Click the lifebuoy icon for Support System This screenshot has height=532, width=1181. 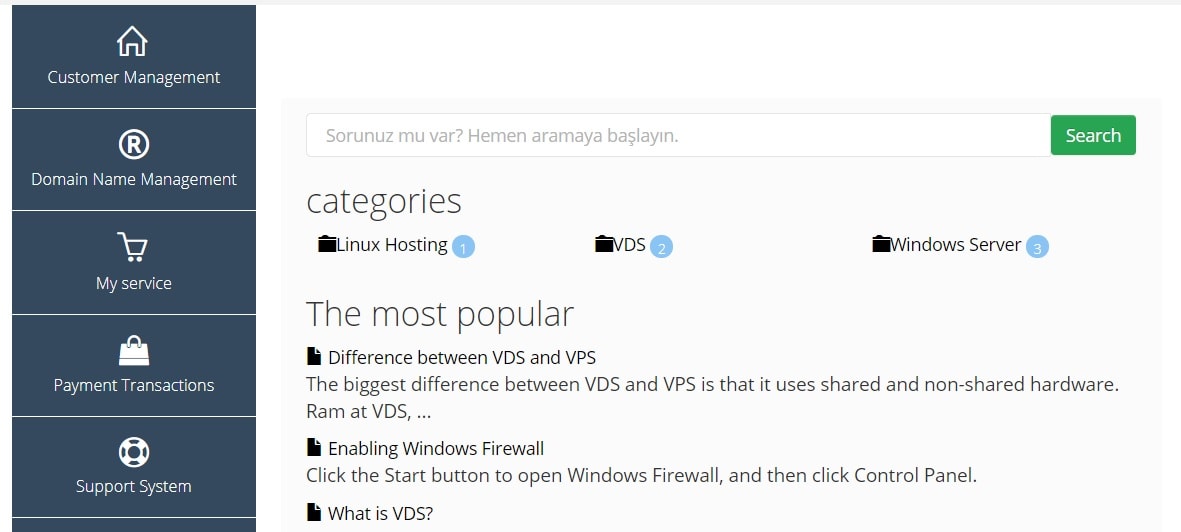coord(133,452)
